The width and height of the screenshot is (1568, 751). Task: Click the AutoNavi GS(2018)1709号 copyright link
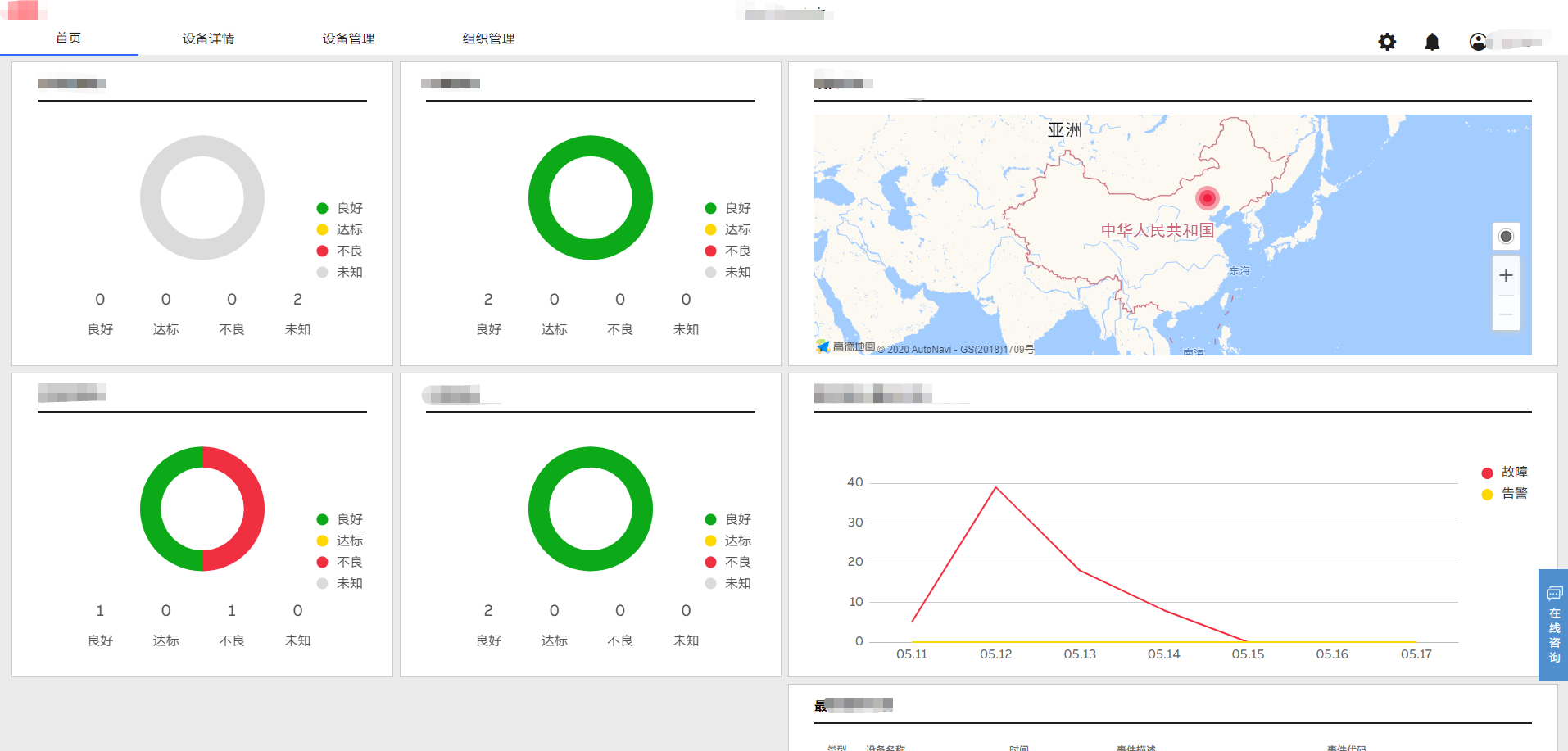pyautogui.click(x=954, y=348)
